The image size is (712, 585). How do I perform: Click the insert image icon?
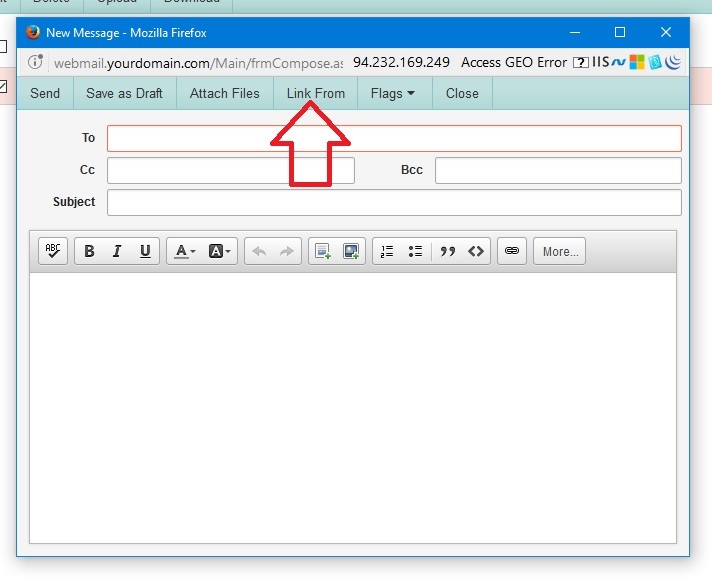pyautogui.click(x=351, y=251)
